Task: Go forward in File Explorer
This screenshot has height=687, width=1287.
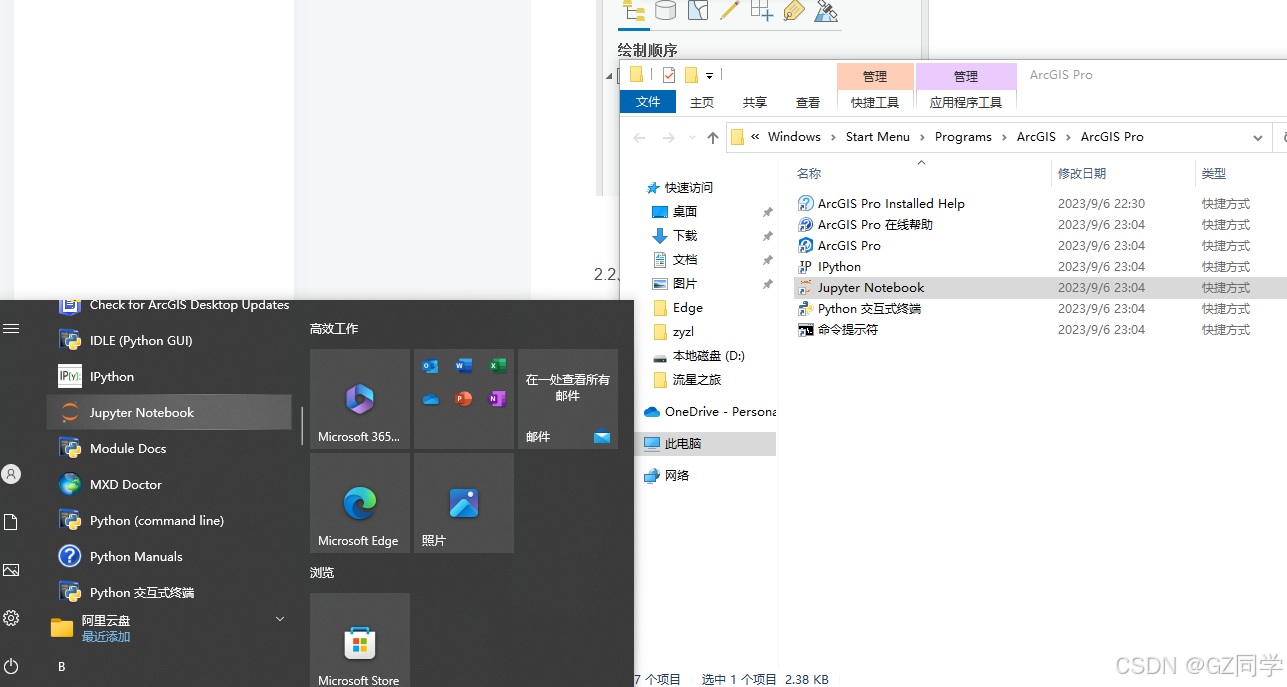Action: click(668, 138)
